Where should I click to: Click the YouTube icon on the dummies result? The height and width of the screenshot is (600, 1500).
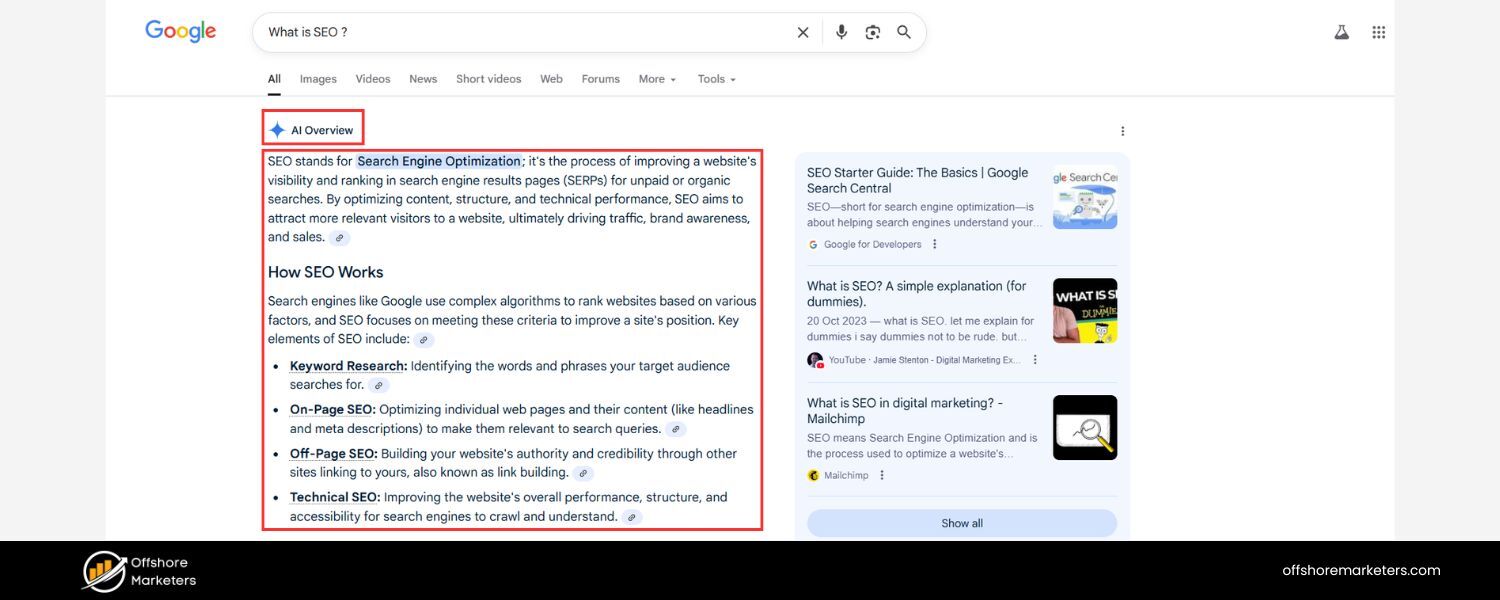pos(814,359)
